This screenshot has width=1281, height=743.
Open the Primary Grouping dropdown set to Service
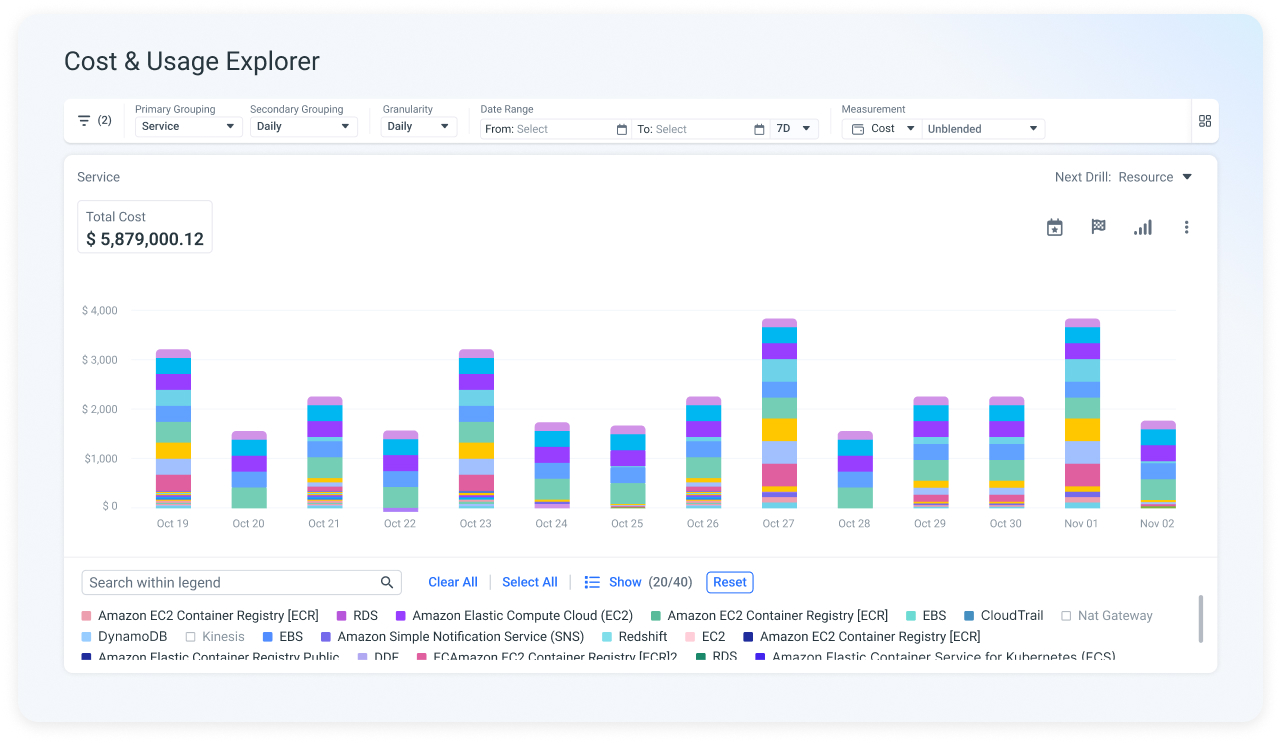click(x=188, y=127)
